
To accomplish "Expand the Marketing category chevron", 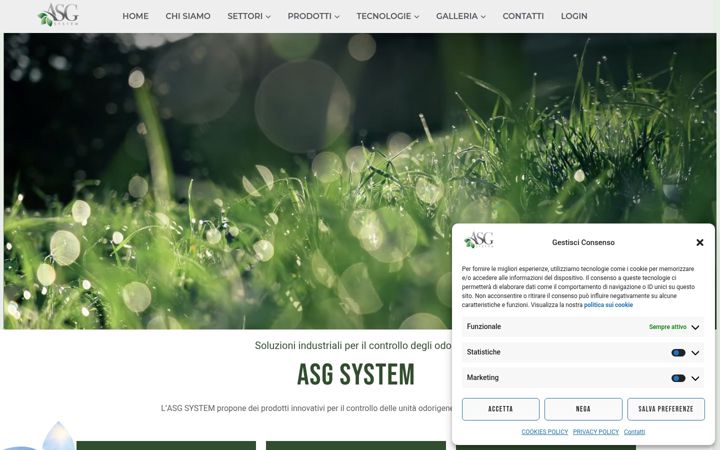I will click(x=695, y=379).
